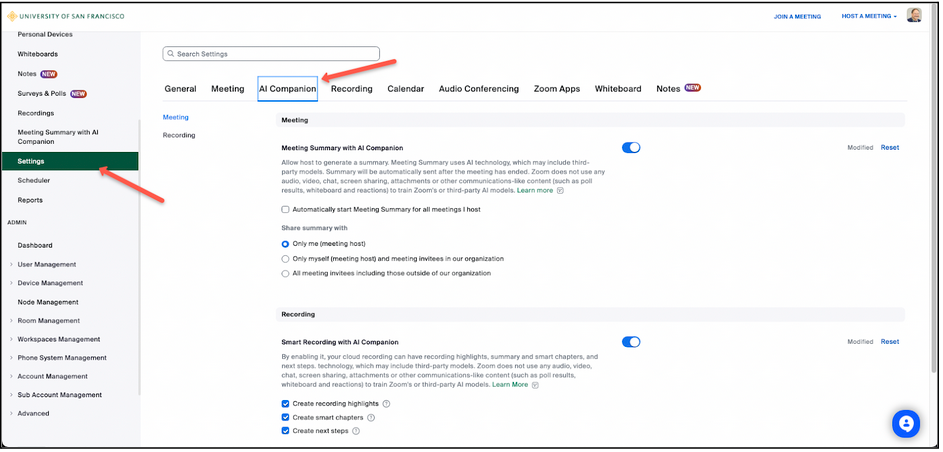This screenshot has height=452, width=943.
Task: Click help icon beside Create recording highlights
Action: coord(386,403)
